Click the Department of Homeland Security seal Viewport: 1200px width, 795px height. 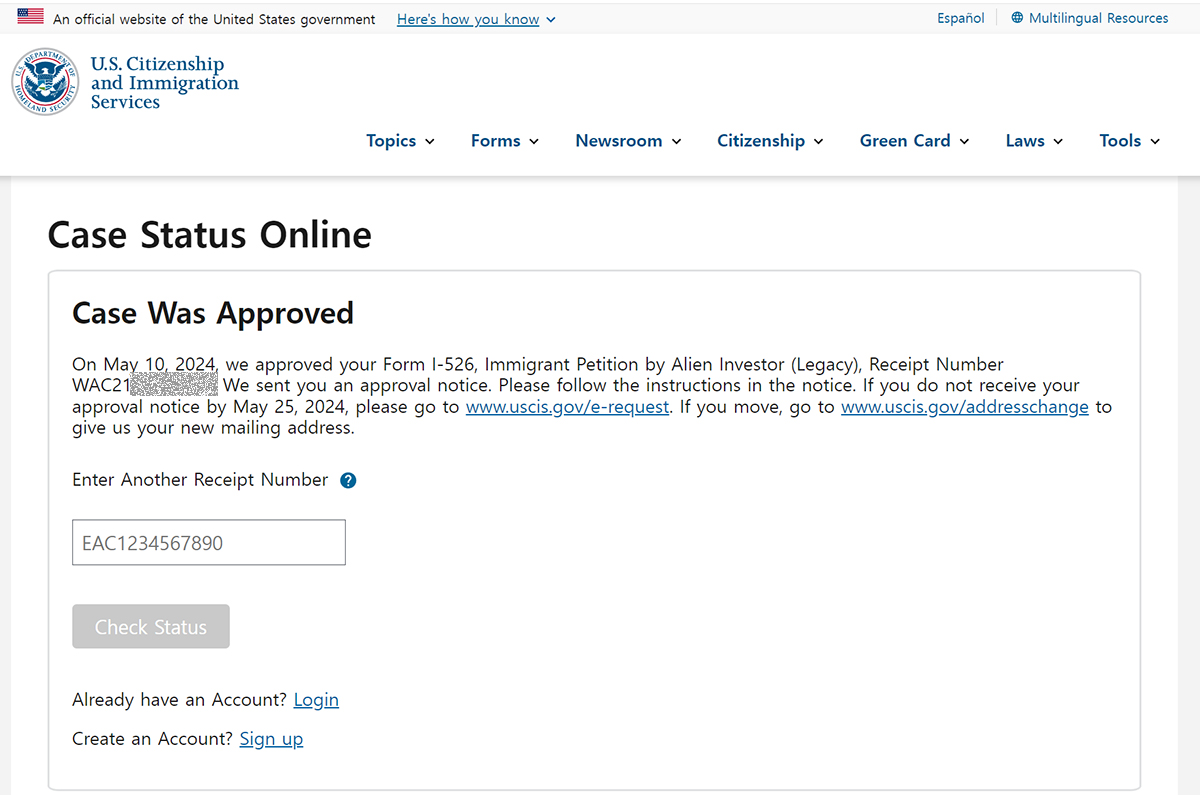point(46,82)
